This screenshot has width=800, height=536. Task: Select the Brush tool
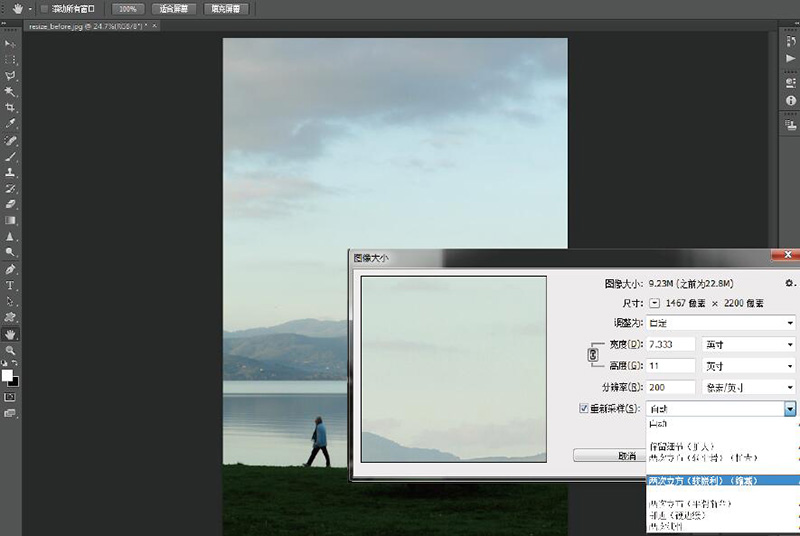(10, 157)
